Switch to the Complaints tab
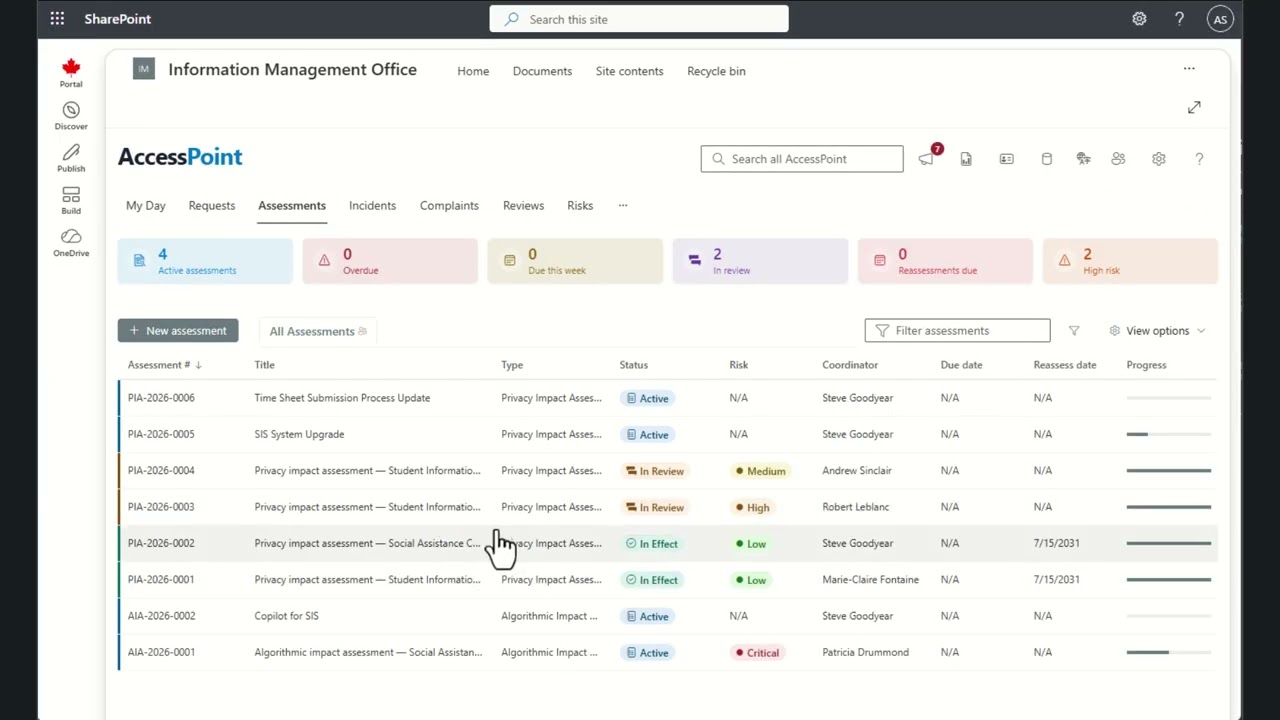 tap(449, 205)
